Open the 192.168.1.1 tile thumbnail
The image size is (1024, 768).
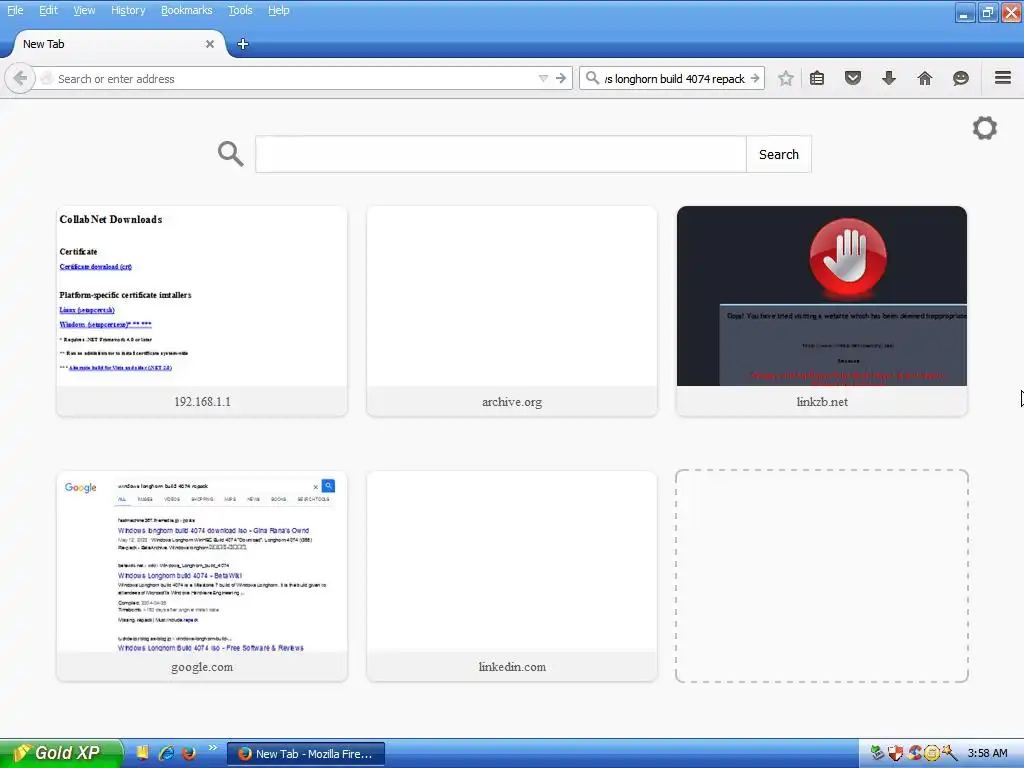[202, 296]
